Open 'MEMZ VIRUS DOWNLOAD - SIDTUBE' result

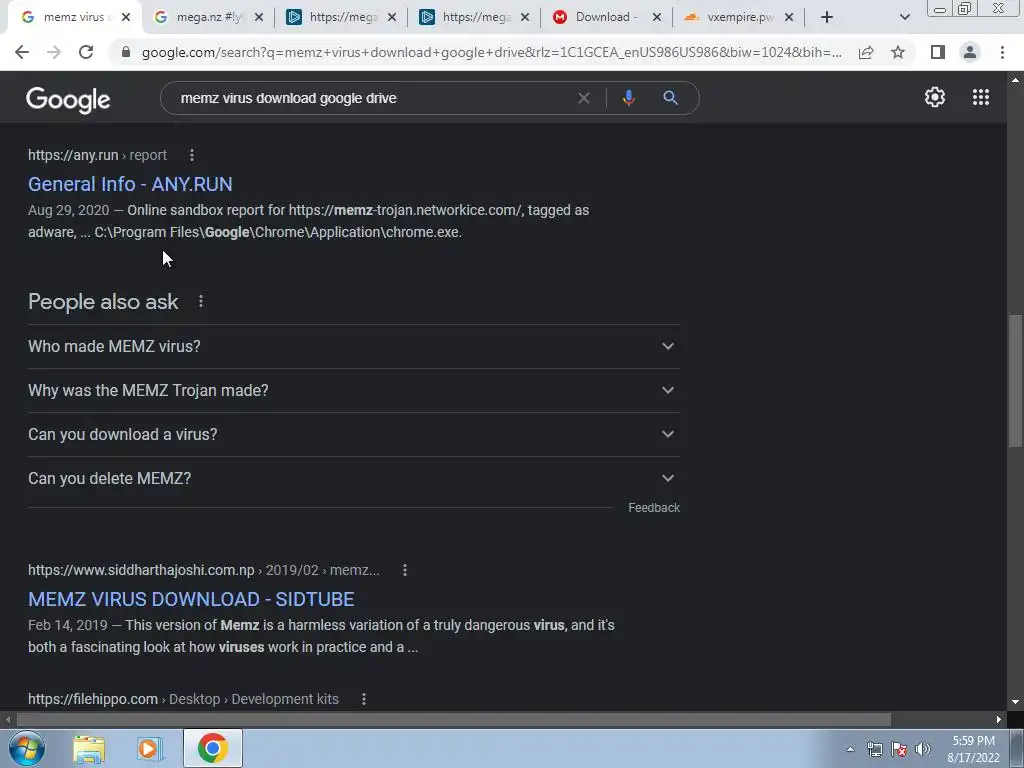pos(191,600)
